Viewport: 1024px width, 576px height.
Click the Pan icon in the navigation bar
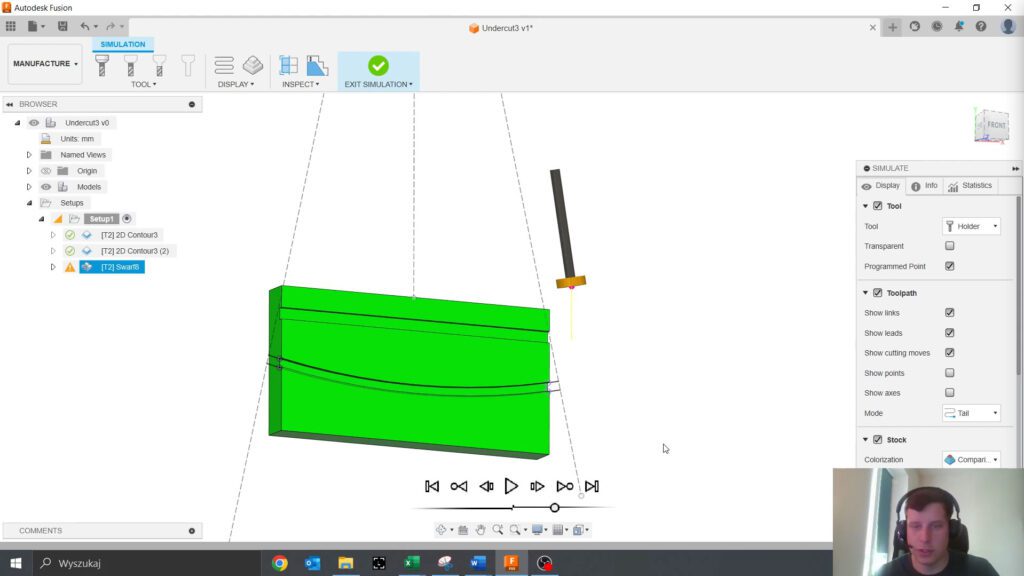[x=481, y=529]
